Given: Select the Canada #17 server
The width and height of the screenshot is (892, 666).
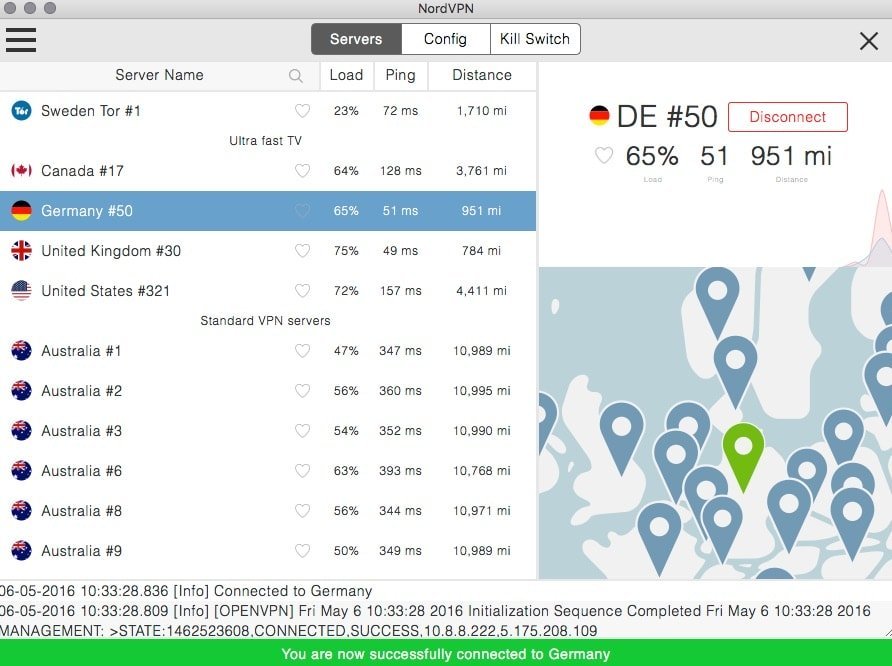Looking at the screenshot, I should point(268,170).
